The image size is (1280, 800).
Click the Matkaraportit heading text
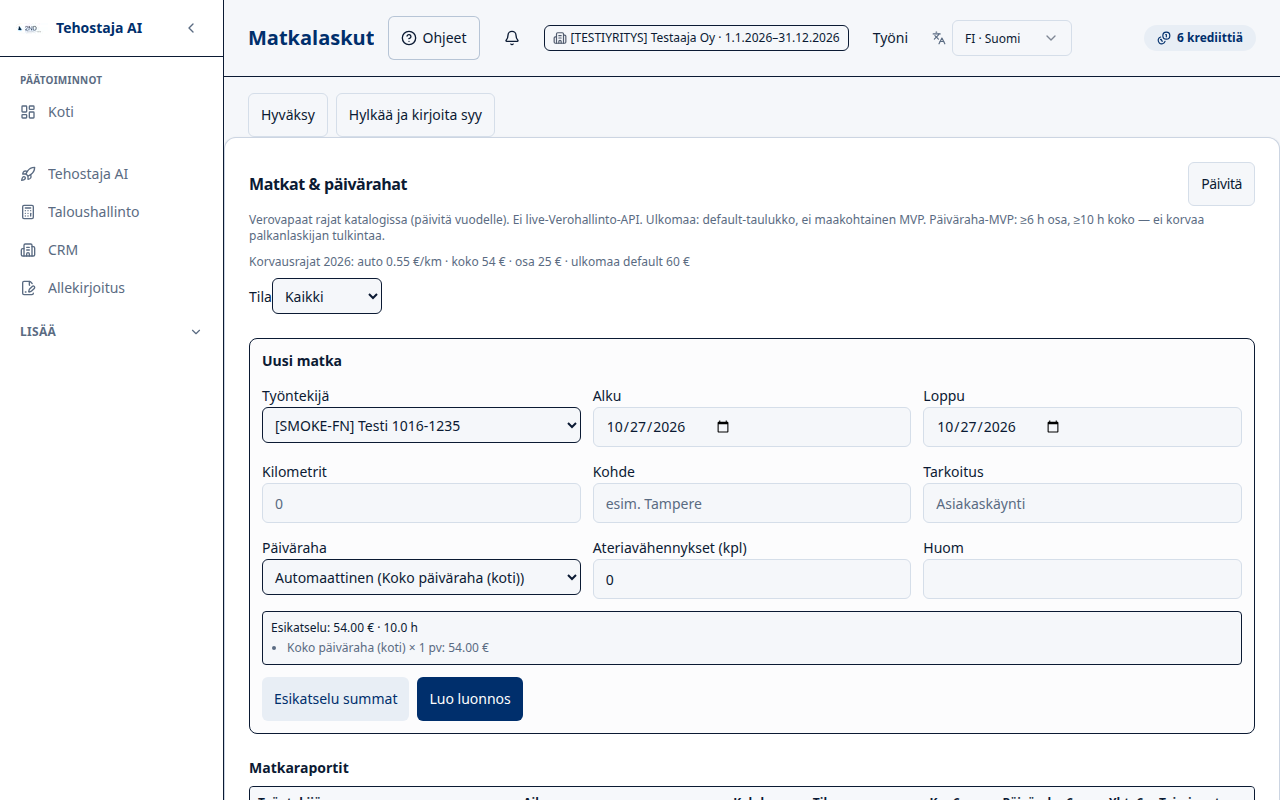[x=299, y=768]
